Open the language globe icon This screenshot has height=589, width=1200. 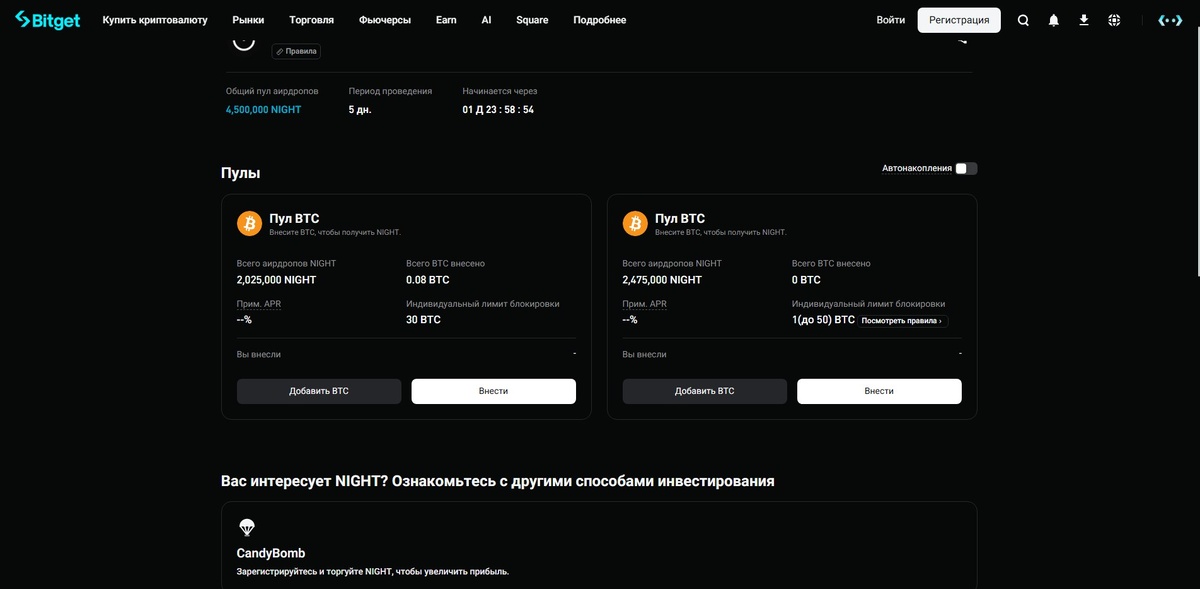(1114, 20)
